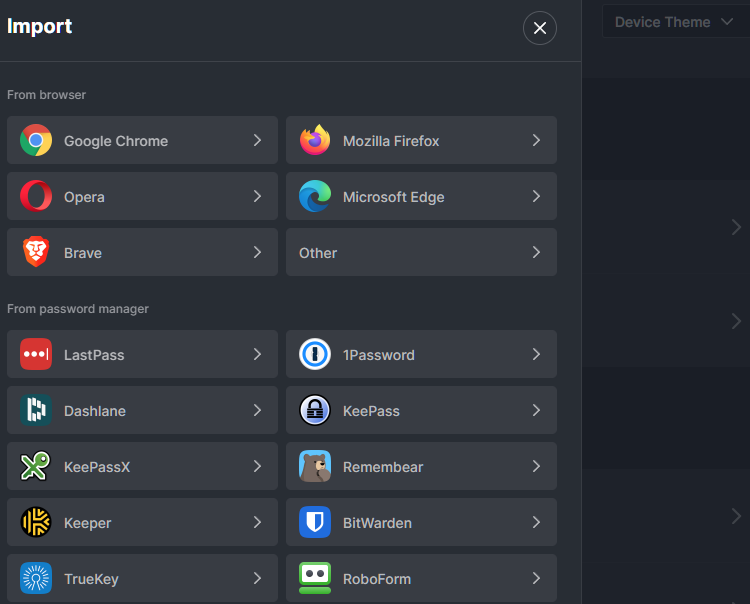This screenshot has width=750, height=604.
Task: Select the Keeper label
Action: 88,523
